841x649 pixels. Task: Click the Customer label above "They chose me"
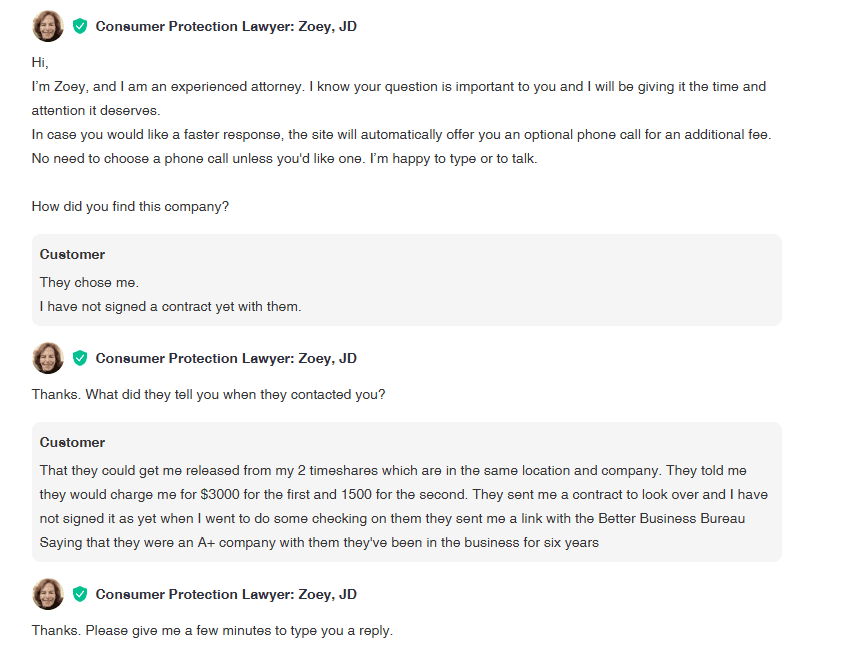72,255
